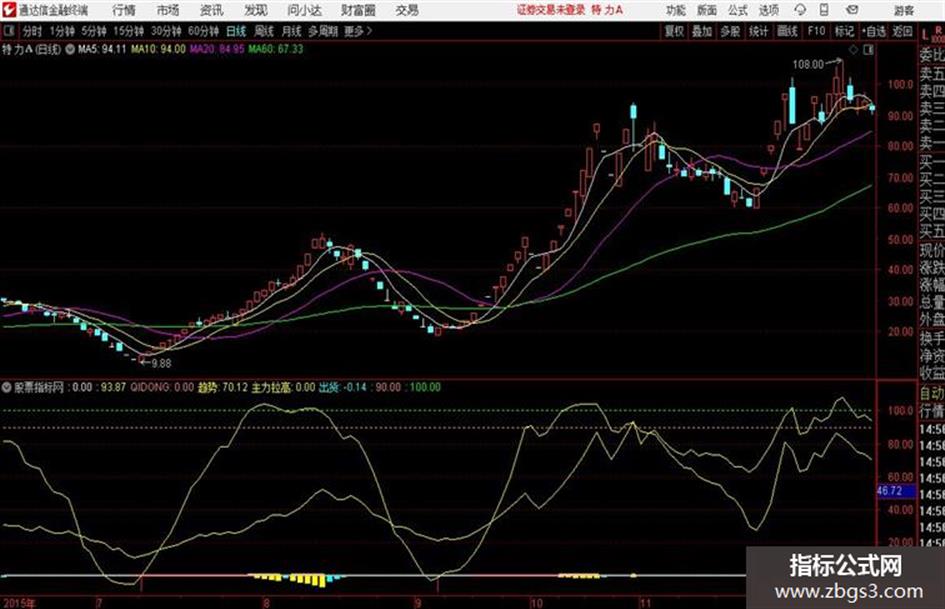Viewport: 945px width, 609px height.
Task: Click the MA20 value label
Action: coord(217,49)
